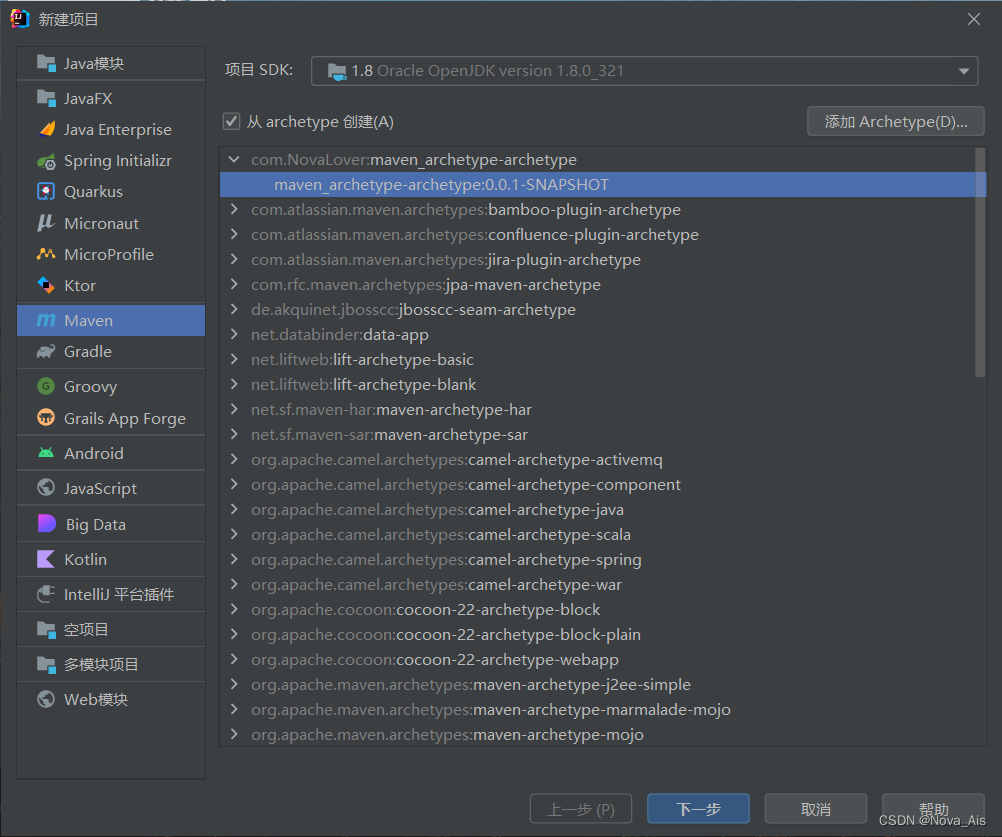Close the 新建项目 dialog
This screenshot has width=1002, height=837.
(973, 19)
